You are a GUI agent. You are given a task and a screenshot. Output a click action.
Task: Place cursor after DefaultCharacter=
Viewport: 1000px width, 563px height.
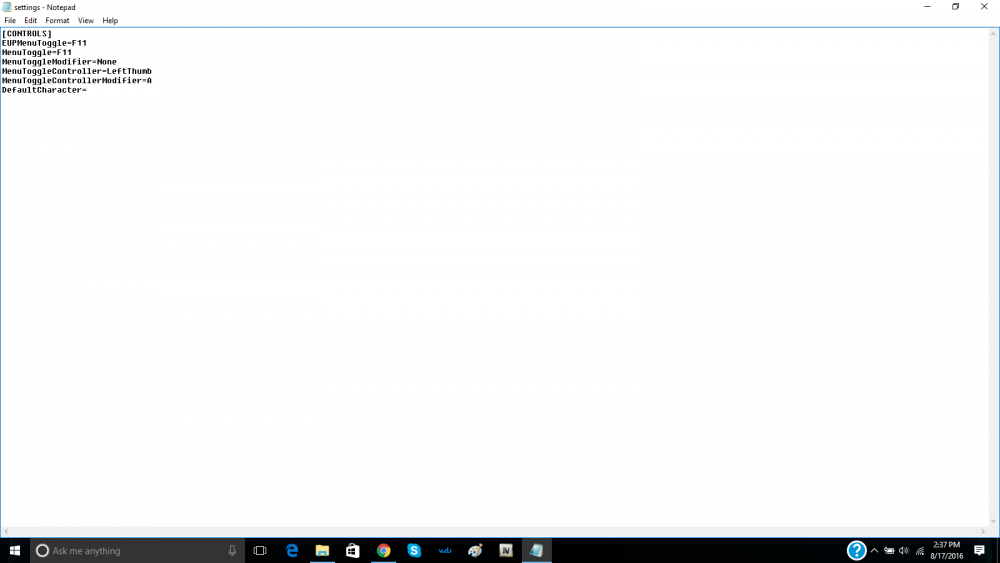[x=87, y=90]
